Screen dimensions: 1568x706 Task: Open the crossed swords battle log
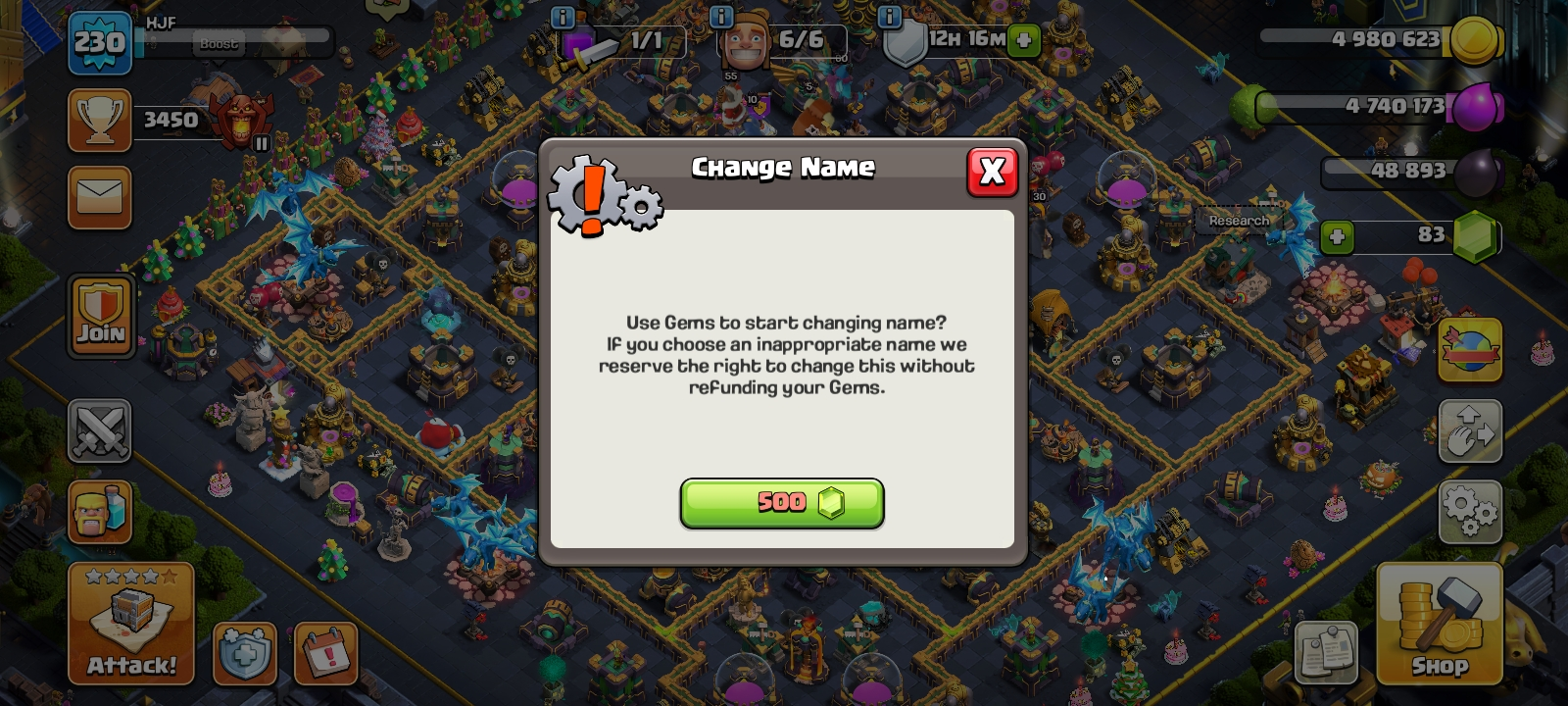coord(99,430)
